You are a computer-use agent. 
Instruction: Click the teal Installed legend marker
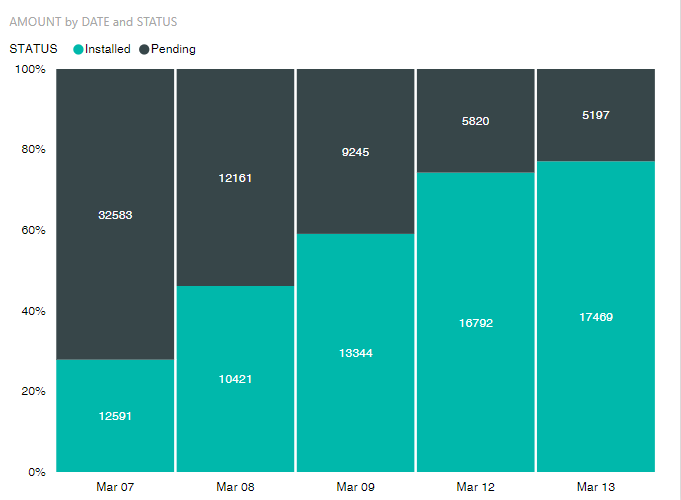click(79, 49)
